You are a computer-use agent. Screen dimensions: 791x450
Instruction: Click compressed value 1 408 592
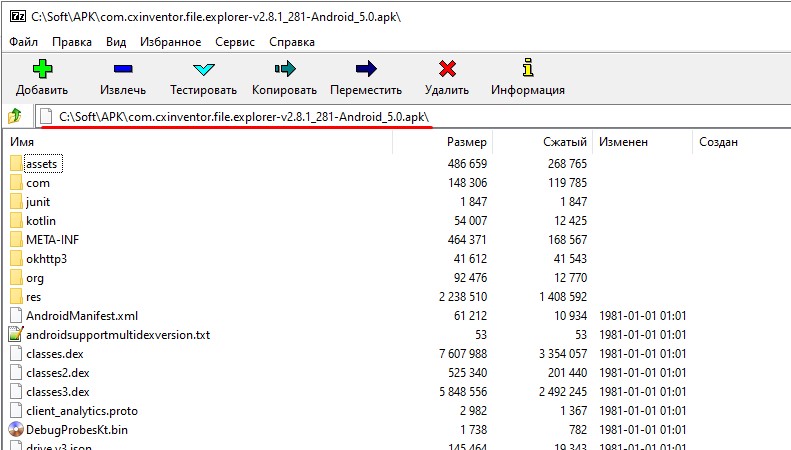(563, 297)
